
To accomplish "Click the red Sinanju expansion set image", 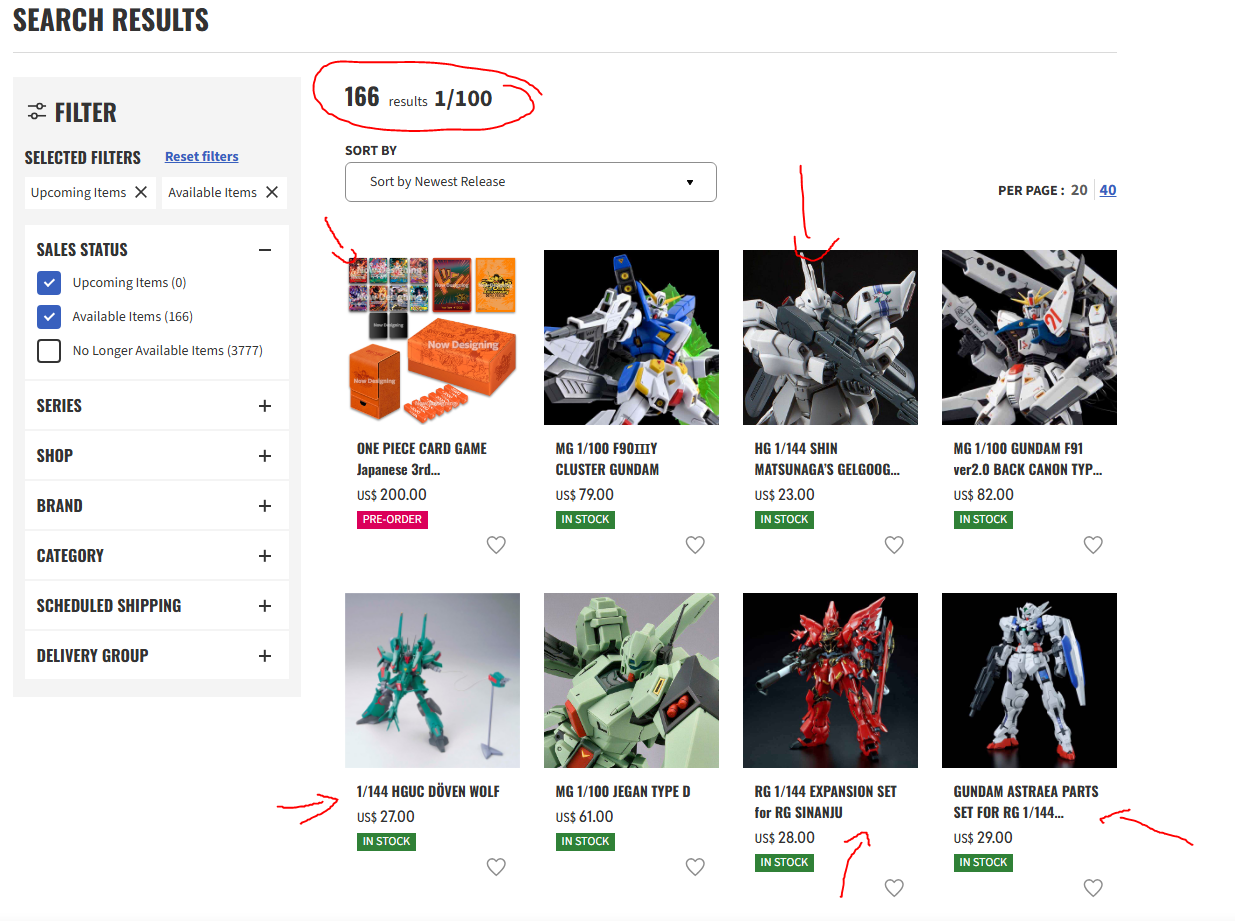I will click(x=830, y=680).
